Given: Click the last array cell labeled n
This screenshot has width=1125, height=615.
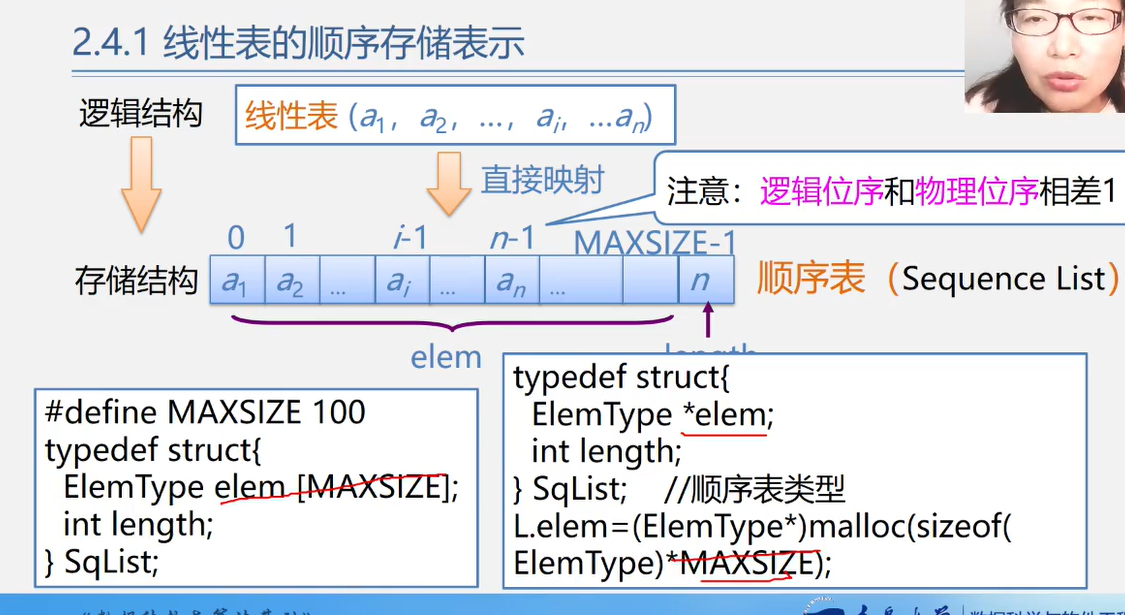Looking at the screenshot, I should tap(706, 281).
